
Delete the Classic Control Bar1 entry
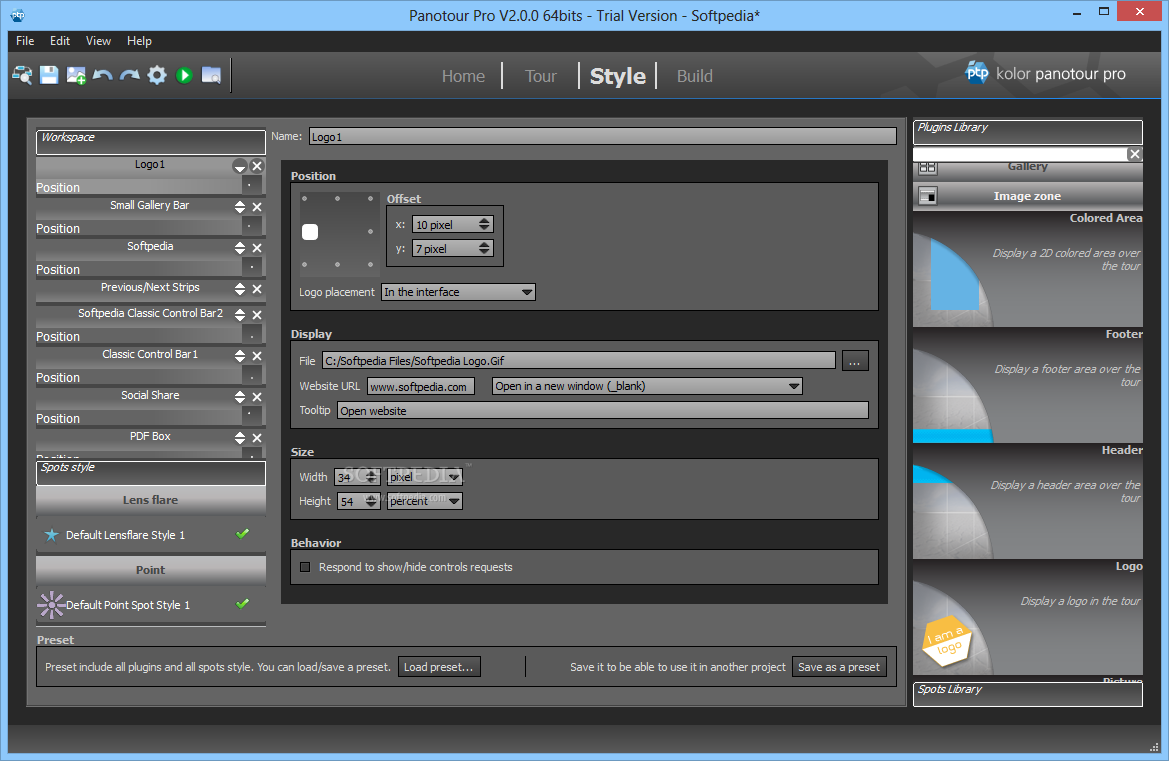coord(256,356)
